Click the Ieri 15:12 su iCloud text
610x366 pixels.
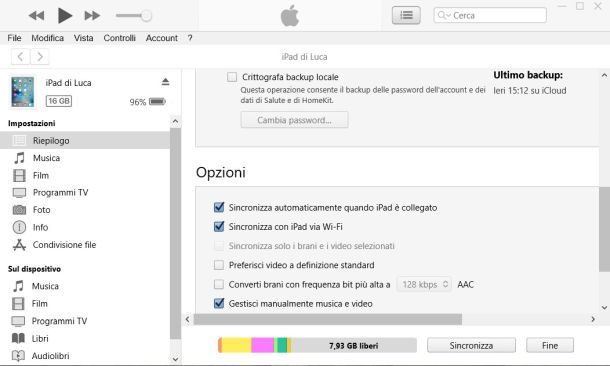coord(530,91)
